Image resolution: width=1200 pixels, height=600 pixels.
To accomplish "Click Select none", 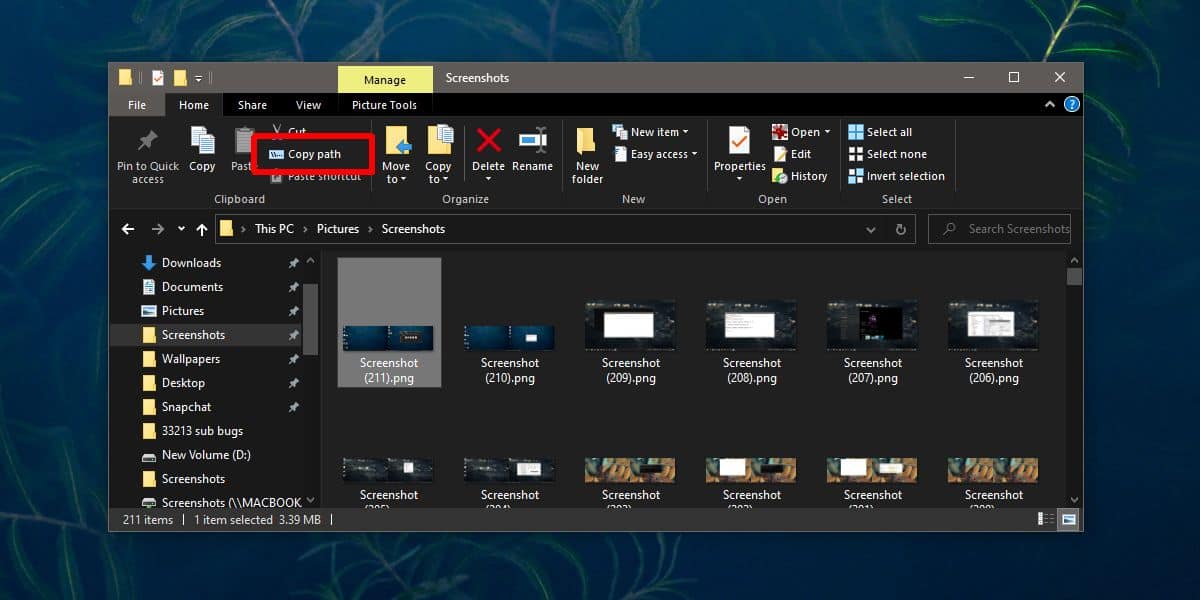I will tap(886, 154).
